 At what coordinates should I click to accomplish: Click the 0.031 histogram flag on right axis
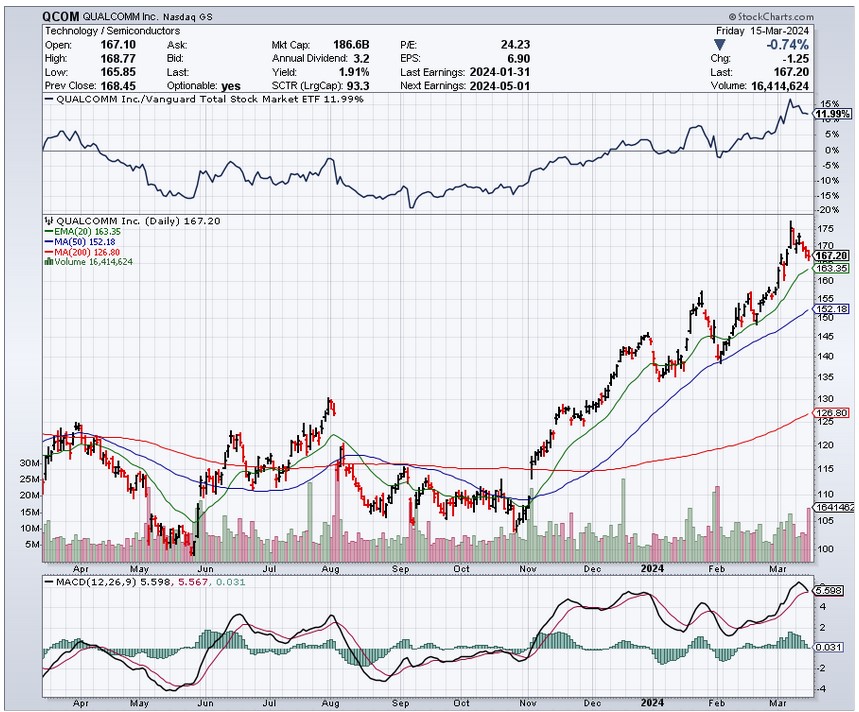click(829, 647)
